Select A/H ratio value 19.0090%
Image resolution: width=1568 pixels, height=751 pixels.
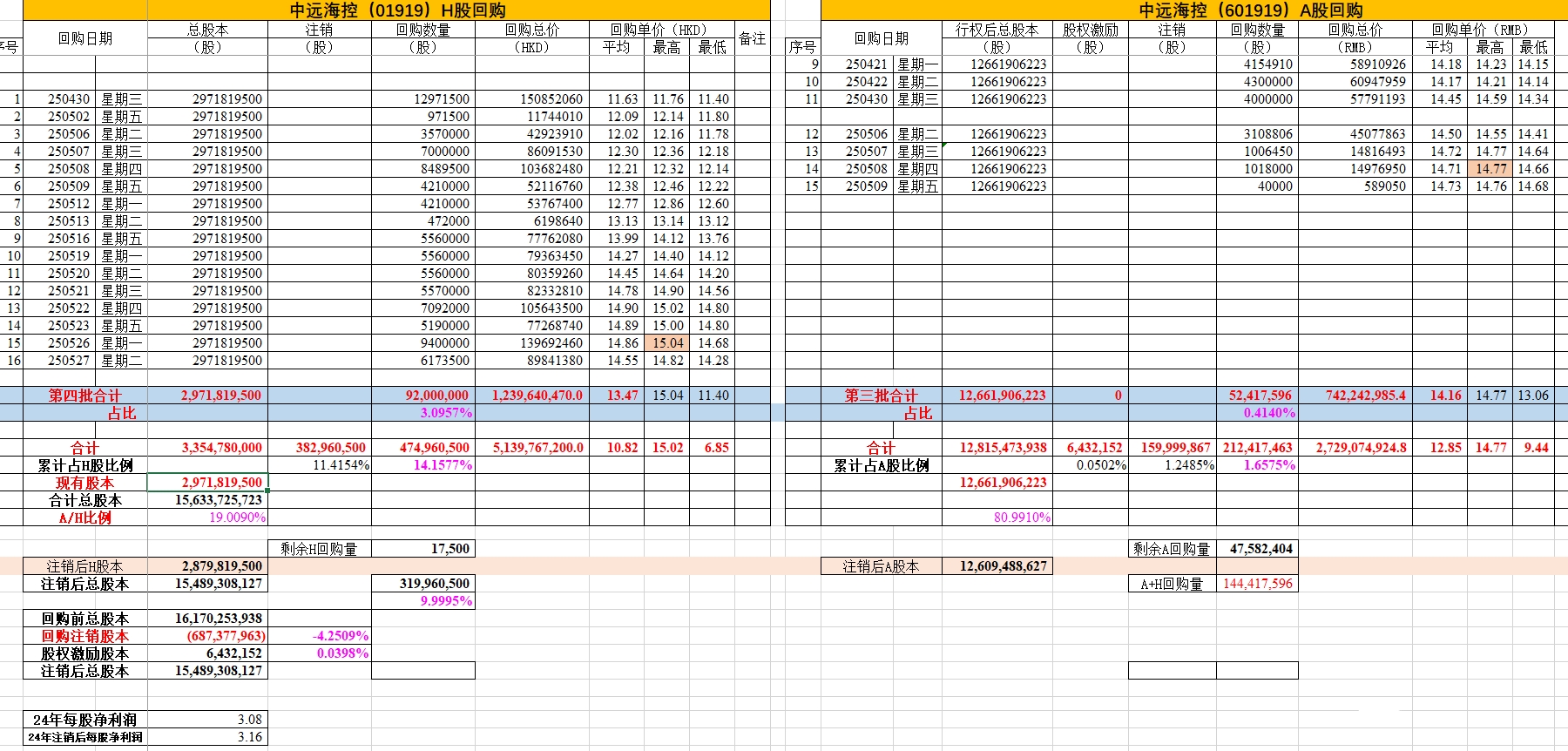(207, 518)
